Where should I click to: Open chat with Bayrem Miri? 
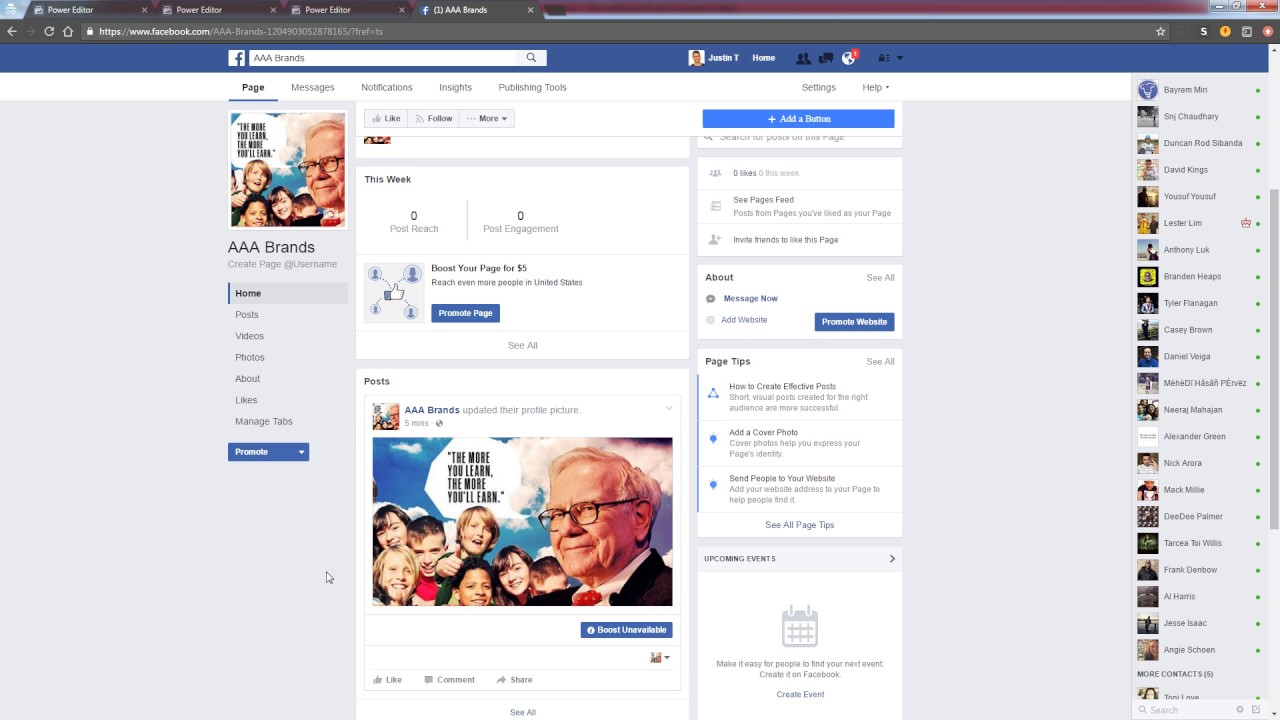click(x=1198, y=90)
